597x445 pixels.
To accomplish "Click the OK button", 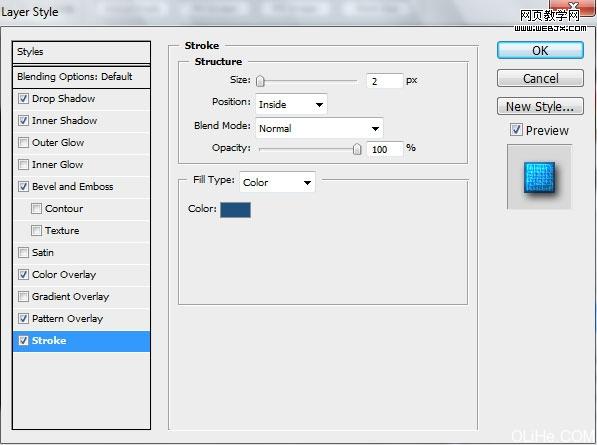I will (540, 50).
